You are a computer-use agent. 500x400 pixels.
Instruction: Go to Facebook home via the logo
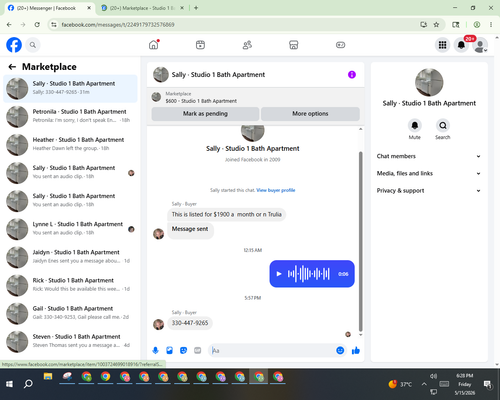(x=14, y=45)
